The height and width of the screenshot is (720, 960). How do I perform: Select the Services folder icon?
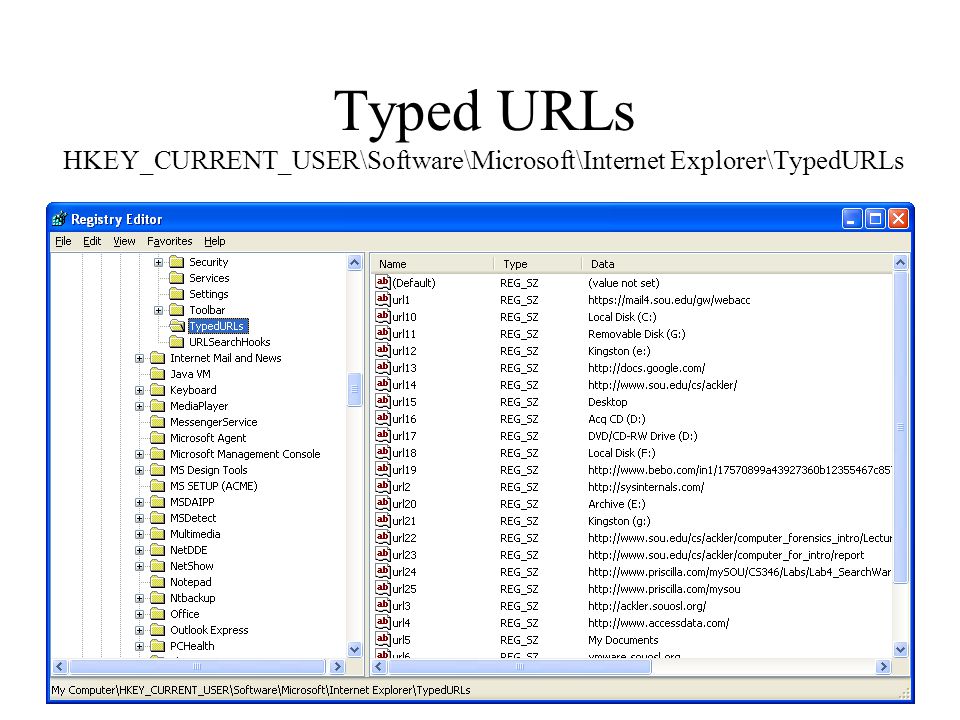(x=176, y=278)
